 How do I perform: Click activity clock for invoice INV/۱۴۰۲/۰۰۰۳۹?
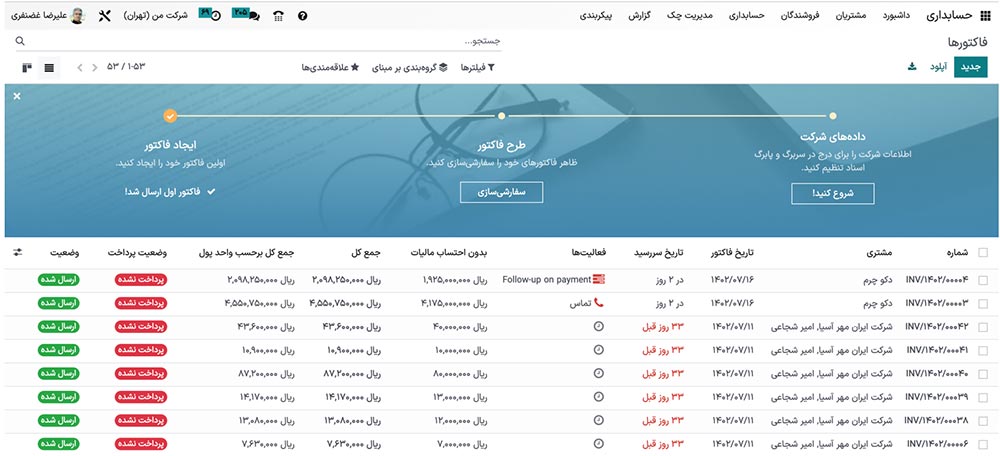point(598,397)
